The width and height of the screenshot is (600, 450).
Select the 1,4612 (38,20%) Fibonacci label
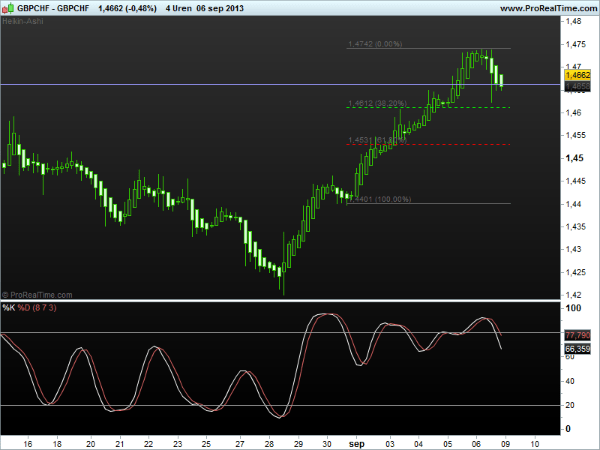tap(377, 103)
